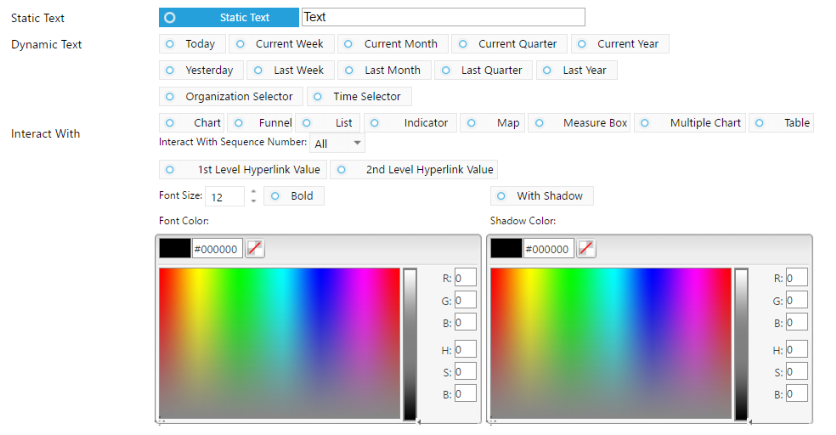
Task: Choose the Organization Selector option
Action: click(231, 96)
